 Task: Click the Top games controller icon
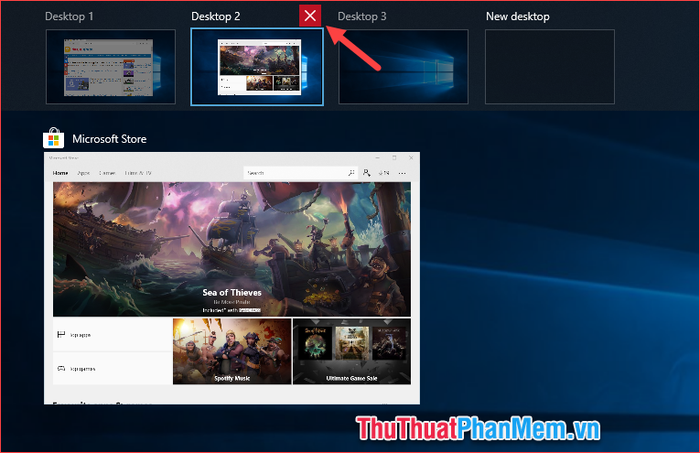click(61, 369)
